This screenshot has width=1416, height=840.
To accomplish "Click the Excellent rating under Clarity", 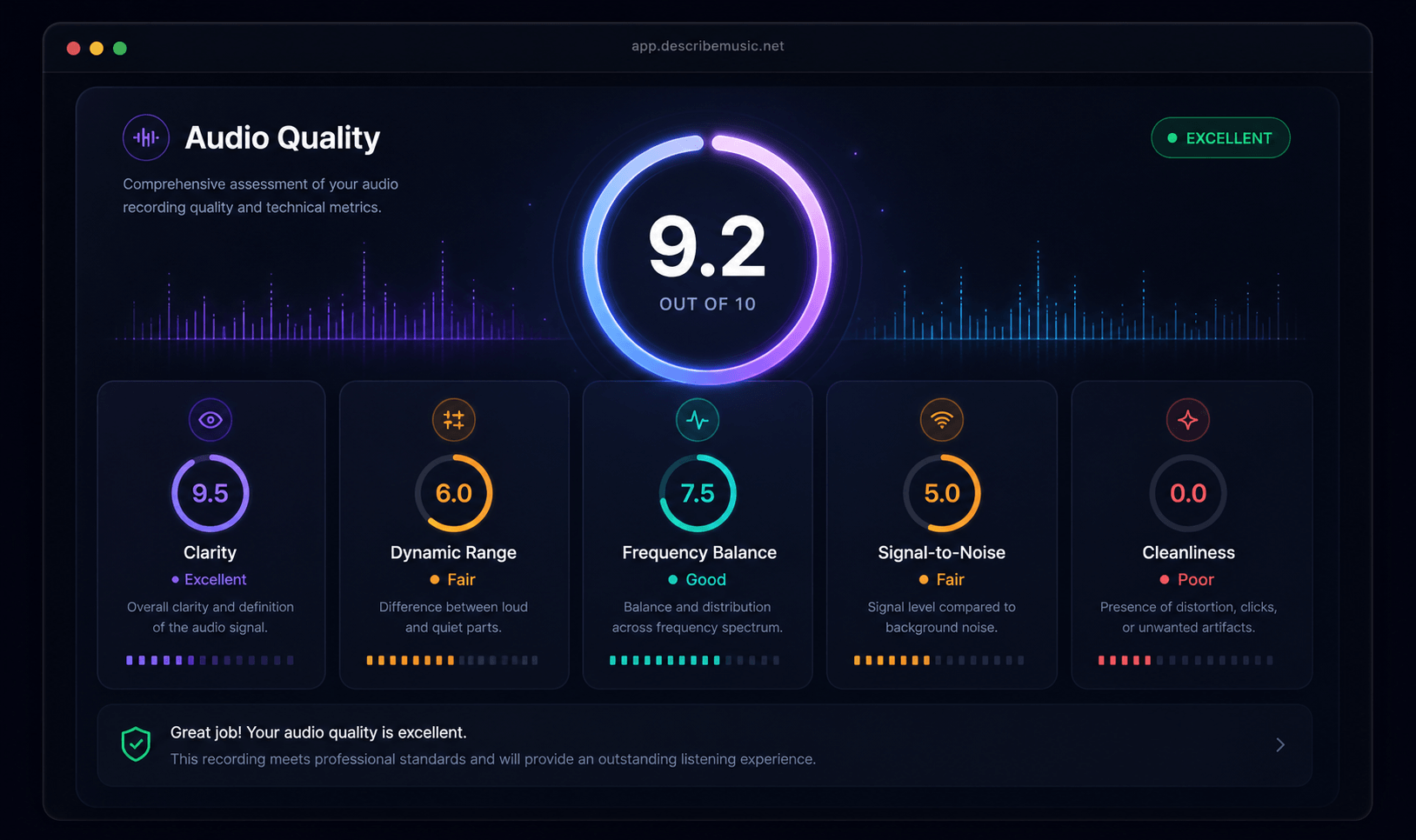I will pyautogui.click(x=209, y=579).
